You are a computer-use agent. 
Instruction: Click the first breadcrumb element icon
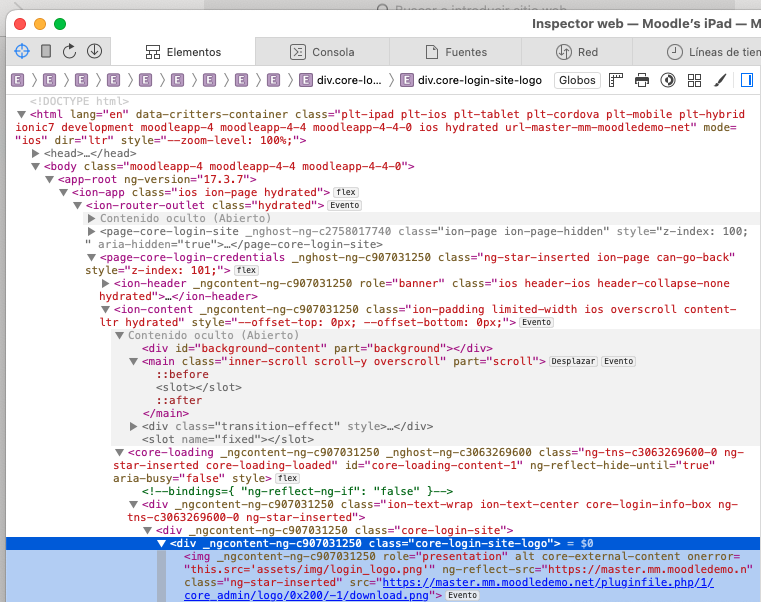(18, 80)
